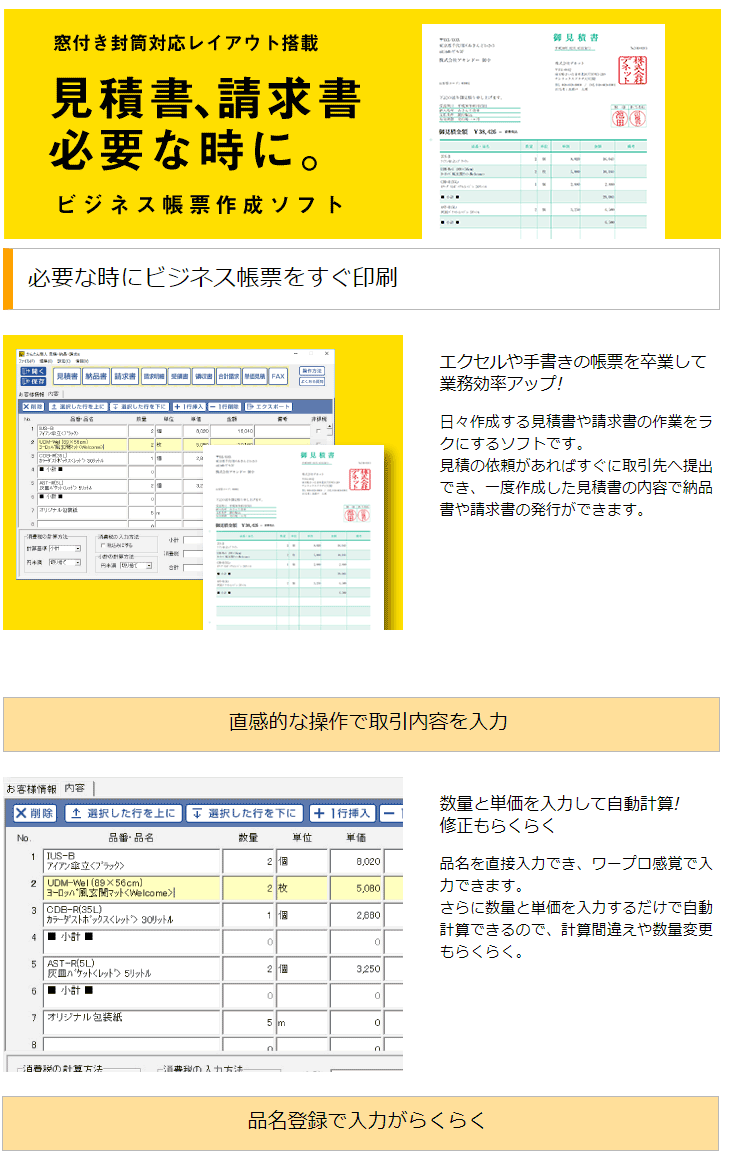730x1160 pixels.
Task: Select 見積書 document button in small window screenshot
Action: coord(67,377)
